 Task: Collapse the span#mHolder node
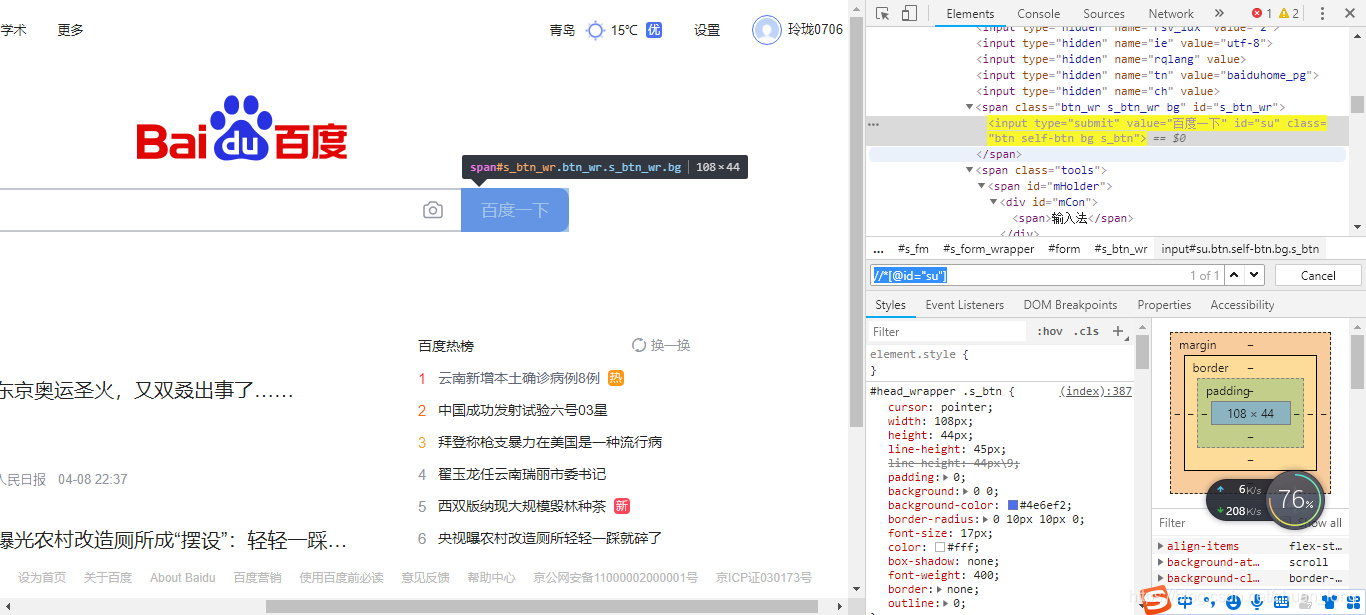click(x=981, y=187)
